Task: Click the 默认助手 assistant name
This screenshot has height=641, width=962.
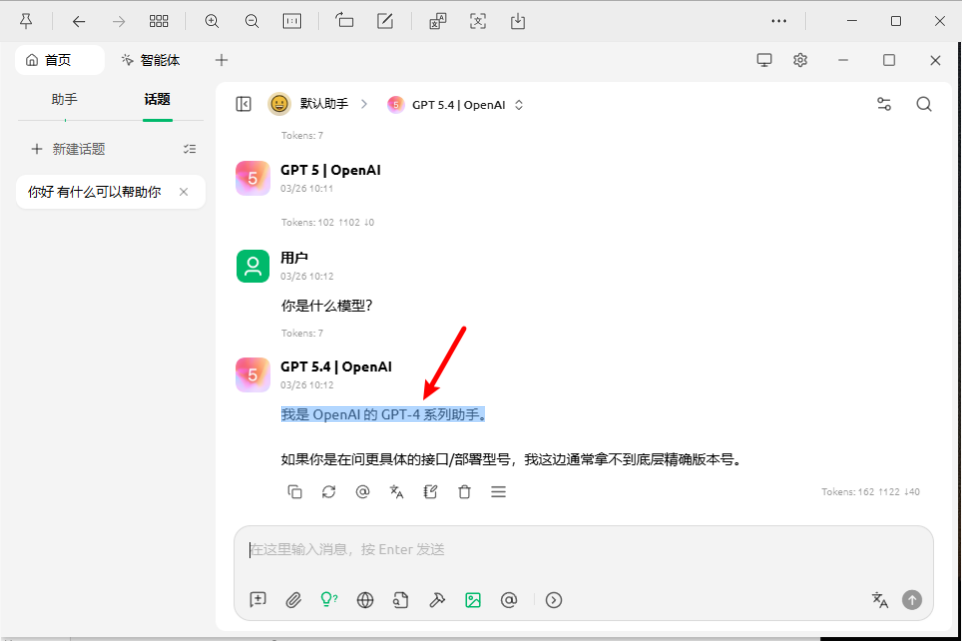Action: pos(323,104)
